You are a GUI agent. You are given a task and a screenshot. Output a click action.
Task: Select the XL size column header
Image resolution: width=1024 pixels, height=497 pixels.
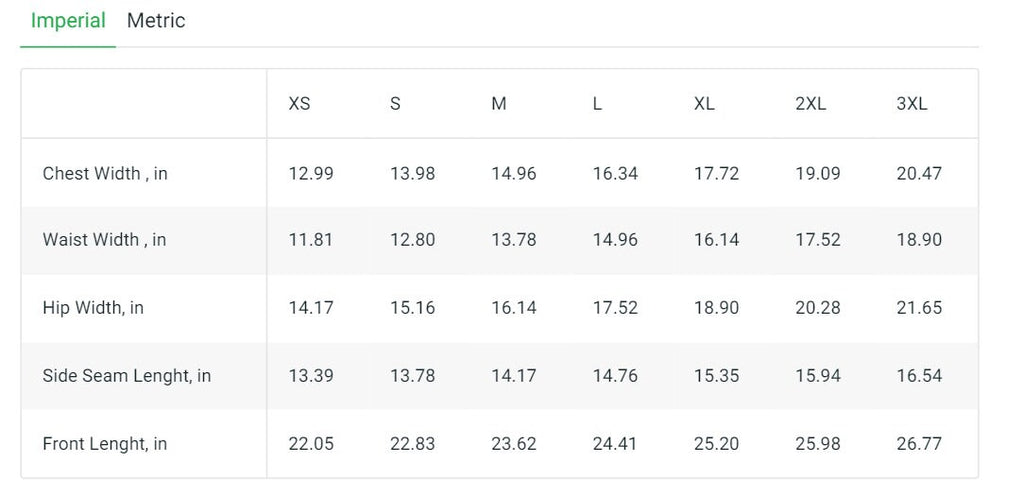[x=704, y=104]
